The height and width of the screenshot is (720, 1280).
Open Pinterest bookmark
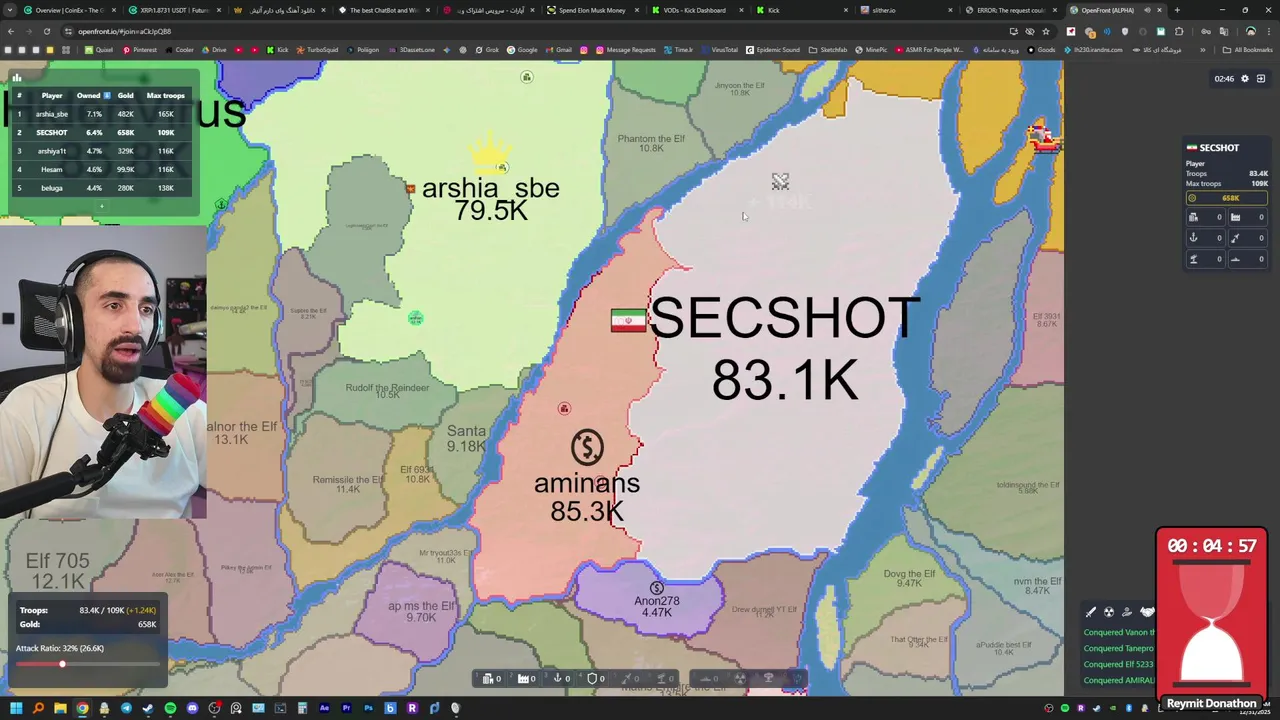pyautogui.click(x=139, y=50)
